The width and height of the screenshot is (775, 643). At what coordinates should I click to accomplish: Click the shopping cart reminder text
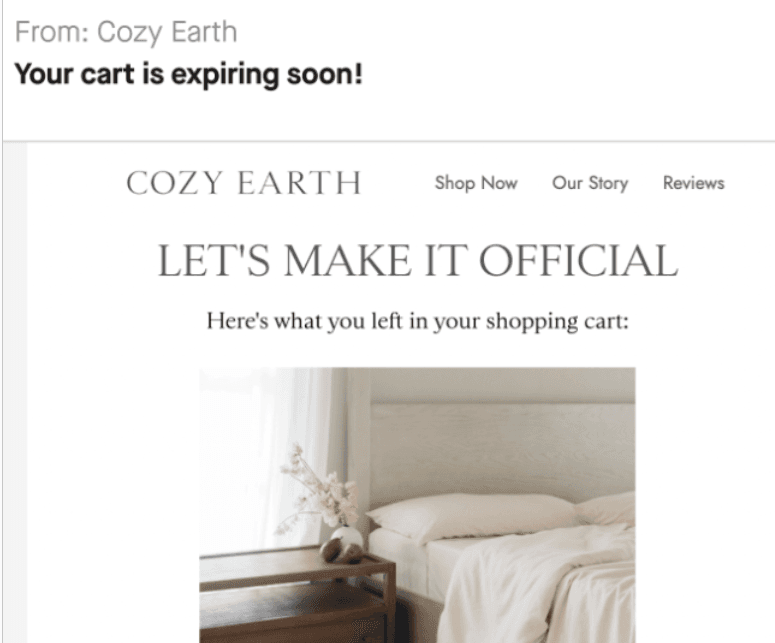click(x=417, y=322)
